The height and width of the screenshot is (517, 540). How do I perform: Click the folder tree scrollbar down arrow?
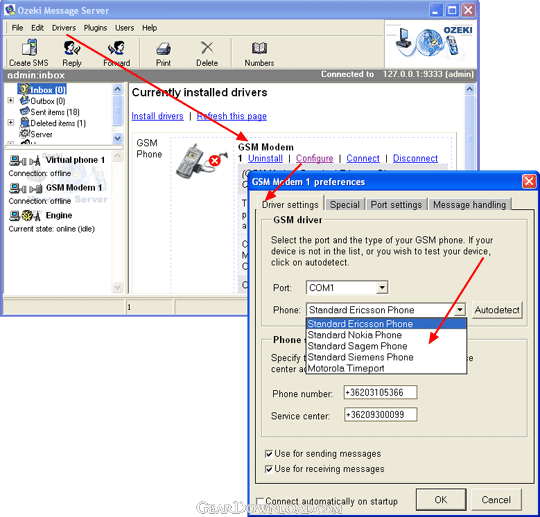tap(117, 138)
